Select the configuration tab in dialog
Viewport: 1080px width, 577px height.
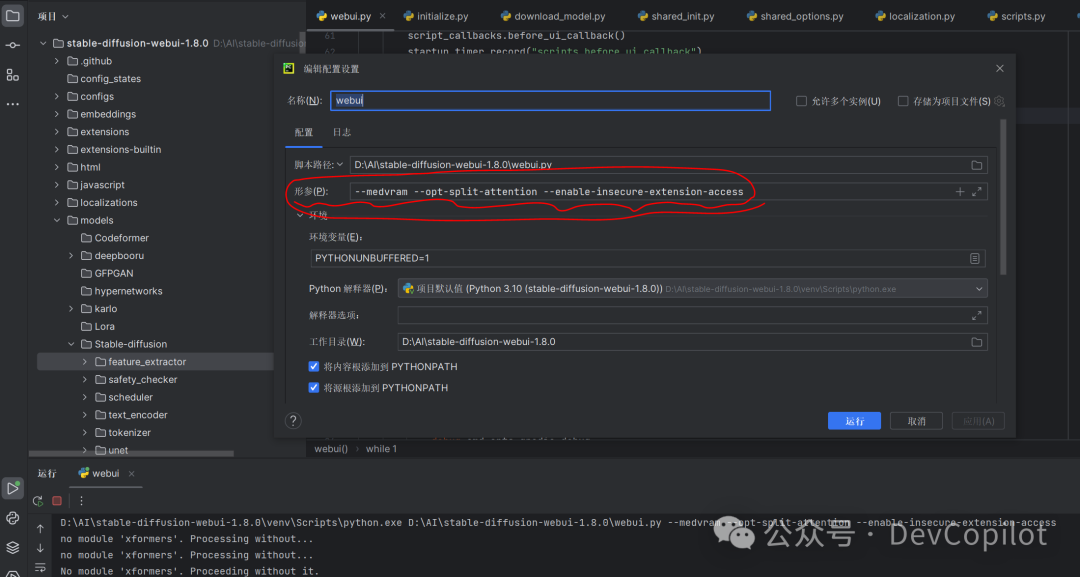[304, 132]
